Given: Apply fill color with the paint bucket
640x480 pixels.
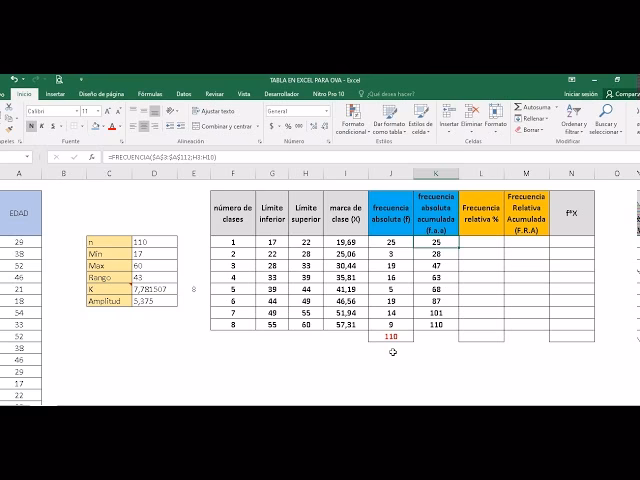Looking at the screenshot, I should tap(95, 126).
